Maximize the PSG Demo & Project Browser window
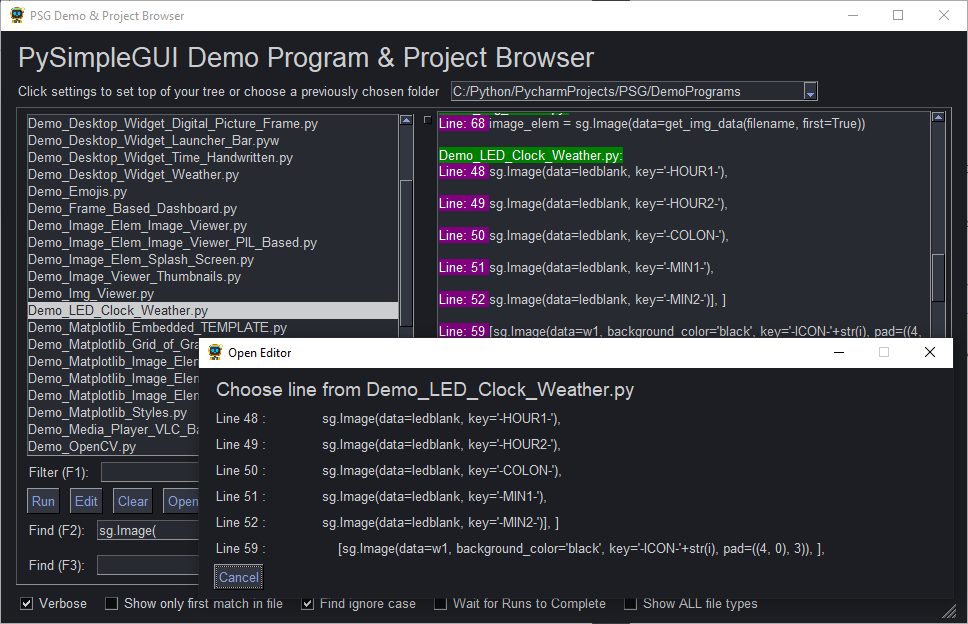Viewport: 968px width, 624px height. pos(898,15)
